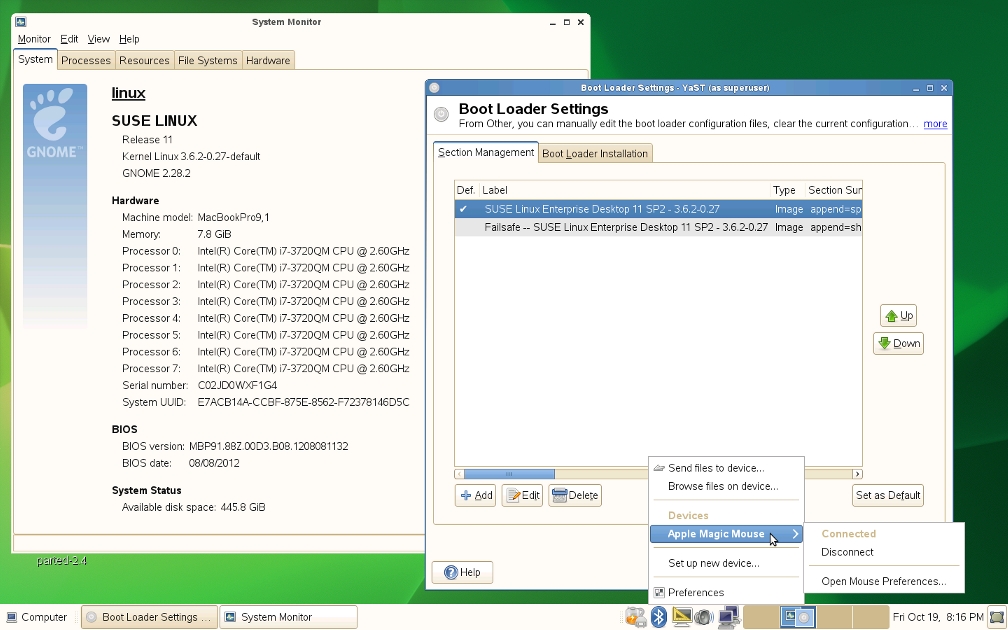
Task: Move the boot entry Up
Action: pyautogui.click(x=898, y=316)
